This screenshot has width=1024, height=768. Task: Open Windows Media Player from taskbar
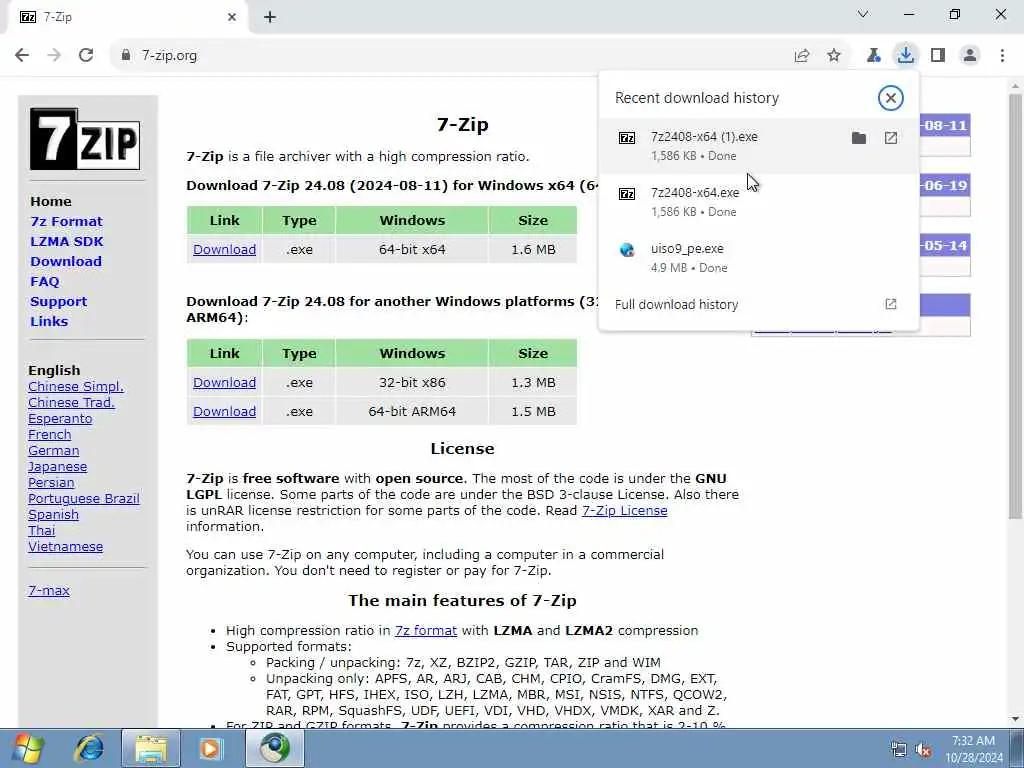click(x=210, y=748)
